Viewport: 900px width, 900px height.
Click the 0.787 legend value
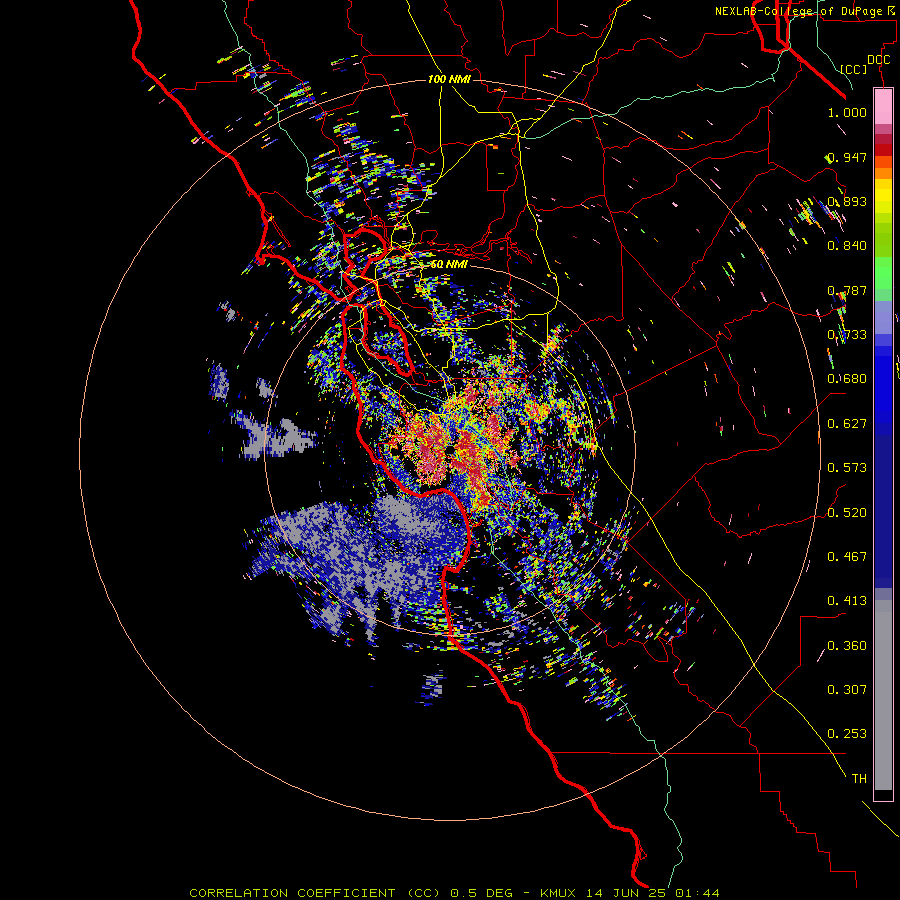pos(847,290)
